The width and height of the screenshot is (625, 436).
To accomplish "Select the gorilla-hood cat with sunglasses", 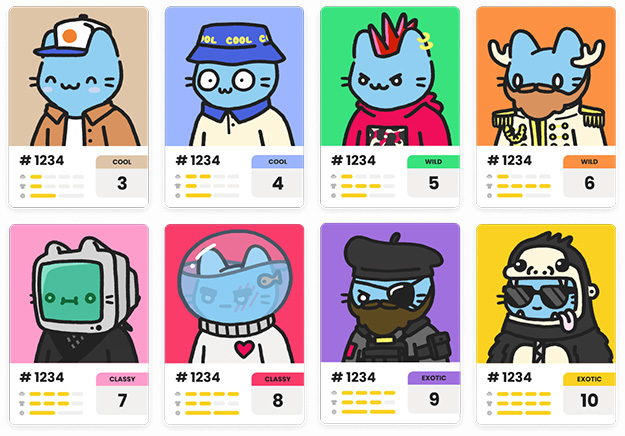I will [546, 294].
